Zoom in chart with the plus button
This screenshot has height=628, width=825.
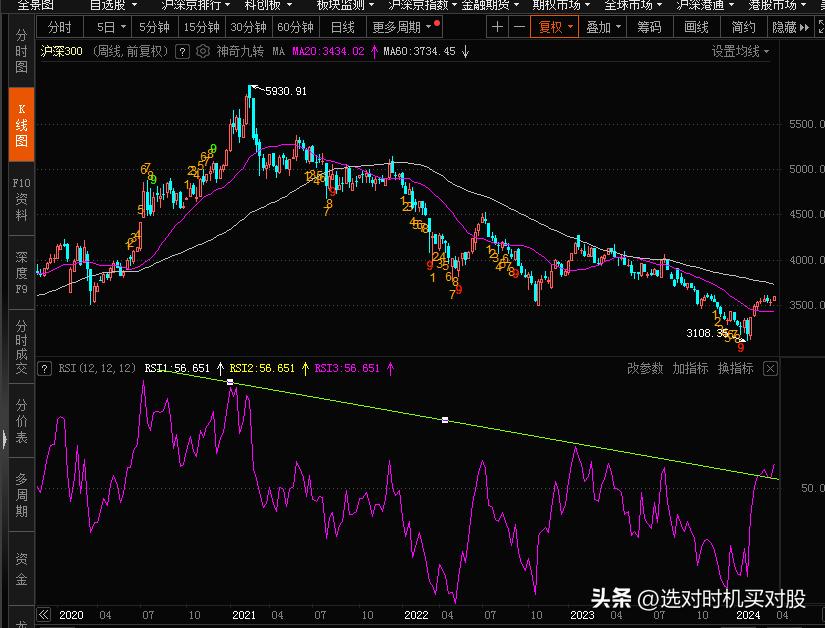497,27
